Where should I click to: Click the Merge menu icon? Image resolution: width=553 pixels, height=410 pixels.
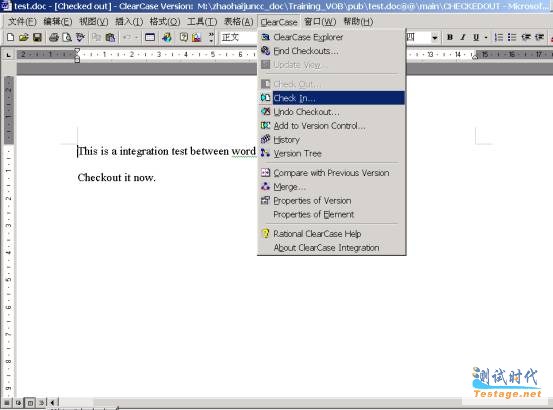tap(266, 186)
